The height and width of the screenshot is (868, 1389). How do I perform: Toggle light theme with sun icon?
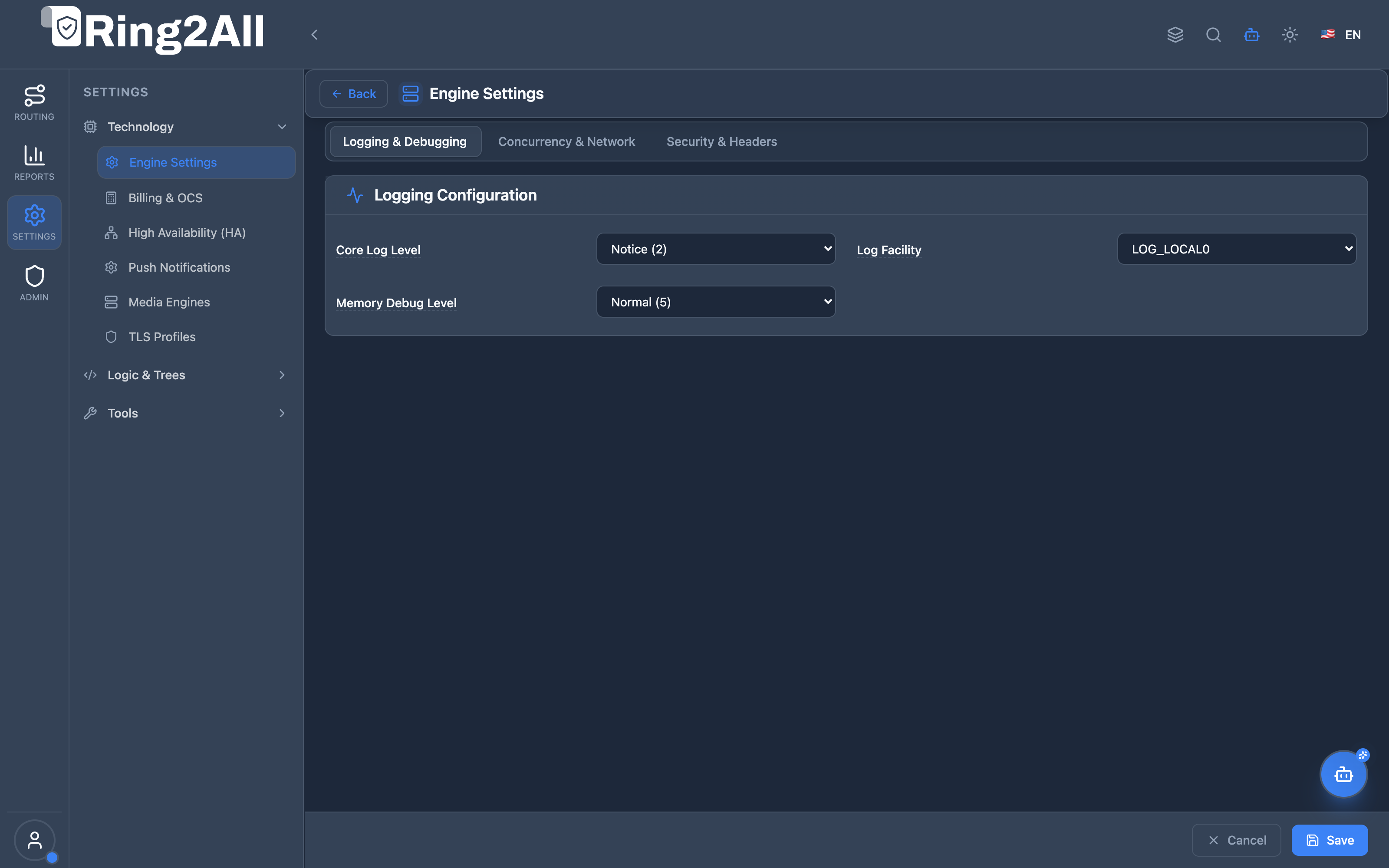click(1290, 34)
